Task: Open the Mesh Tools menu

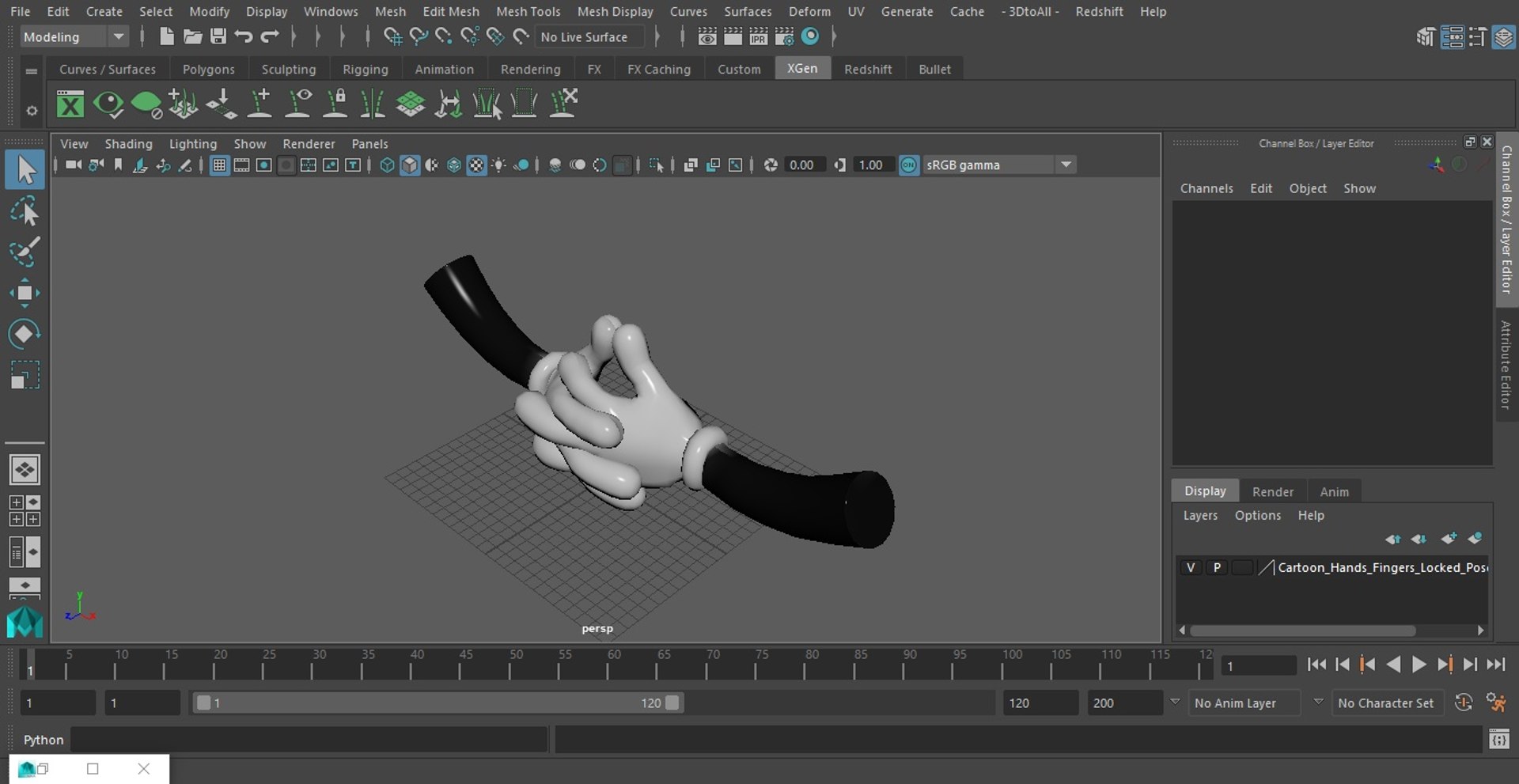Action: tap(528, 11)
